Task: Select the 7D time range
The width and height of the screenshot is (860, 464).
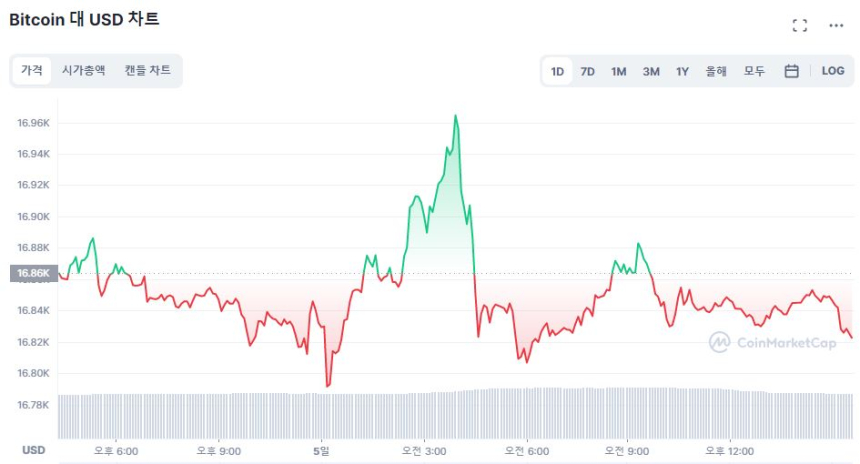Action: click(x=588, y=71)
